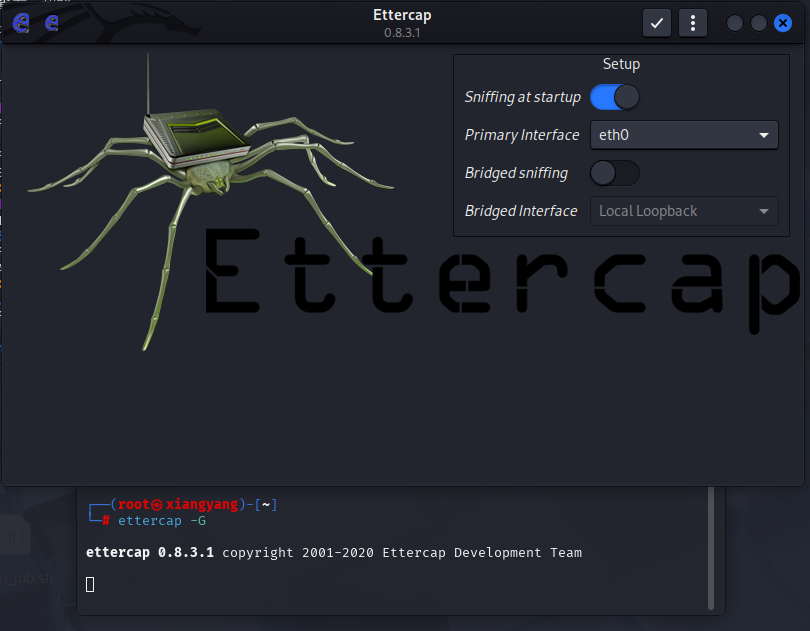The width and height of the screenshot is (810, 631).
Task: Open the Bridged Interface Local Loopback dropdown
Action: [684, 211]
